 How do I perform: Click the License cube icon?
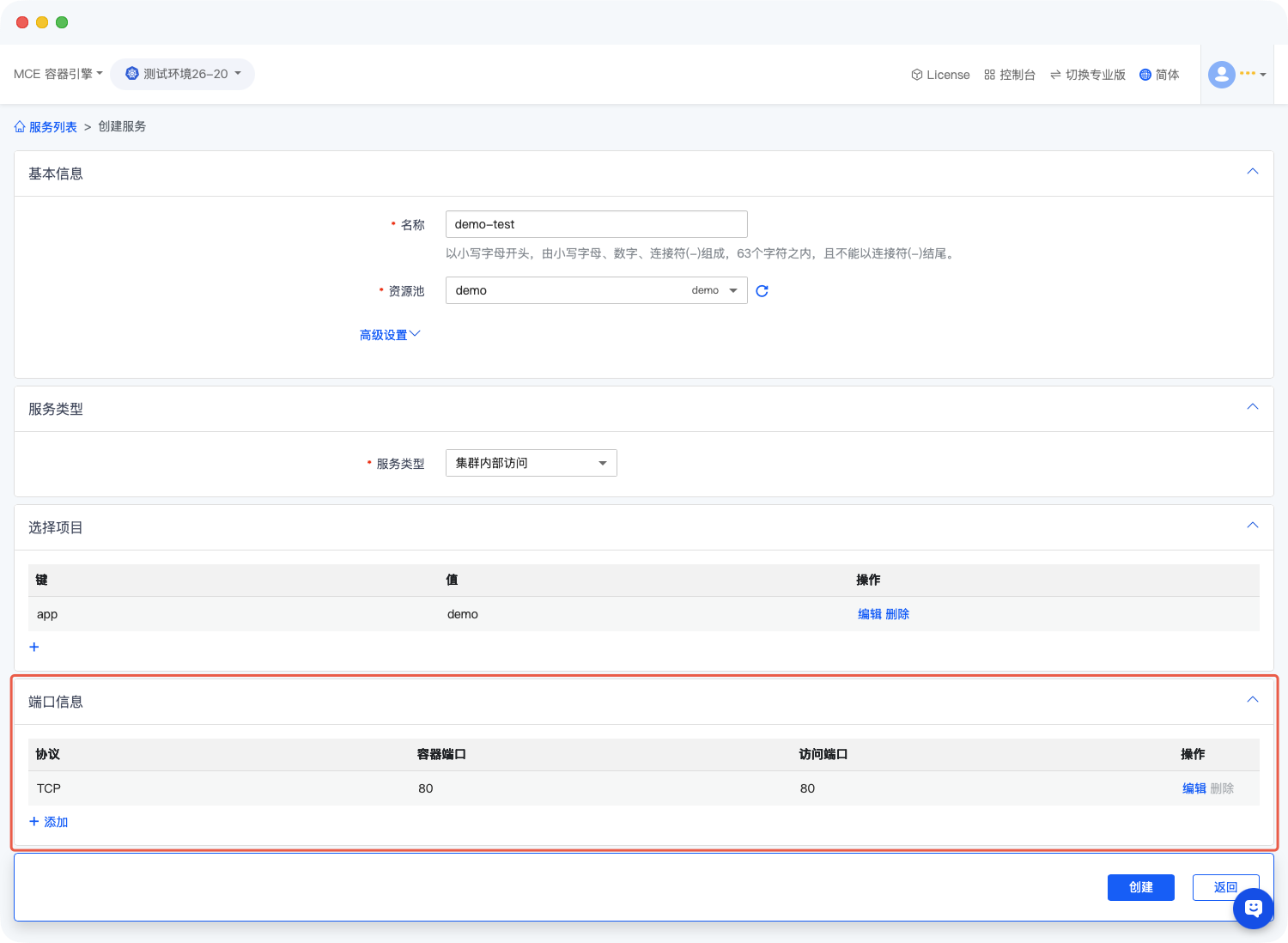coord(916,75)
